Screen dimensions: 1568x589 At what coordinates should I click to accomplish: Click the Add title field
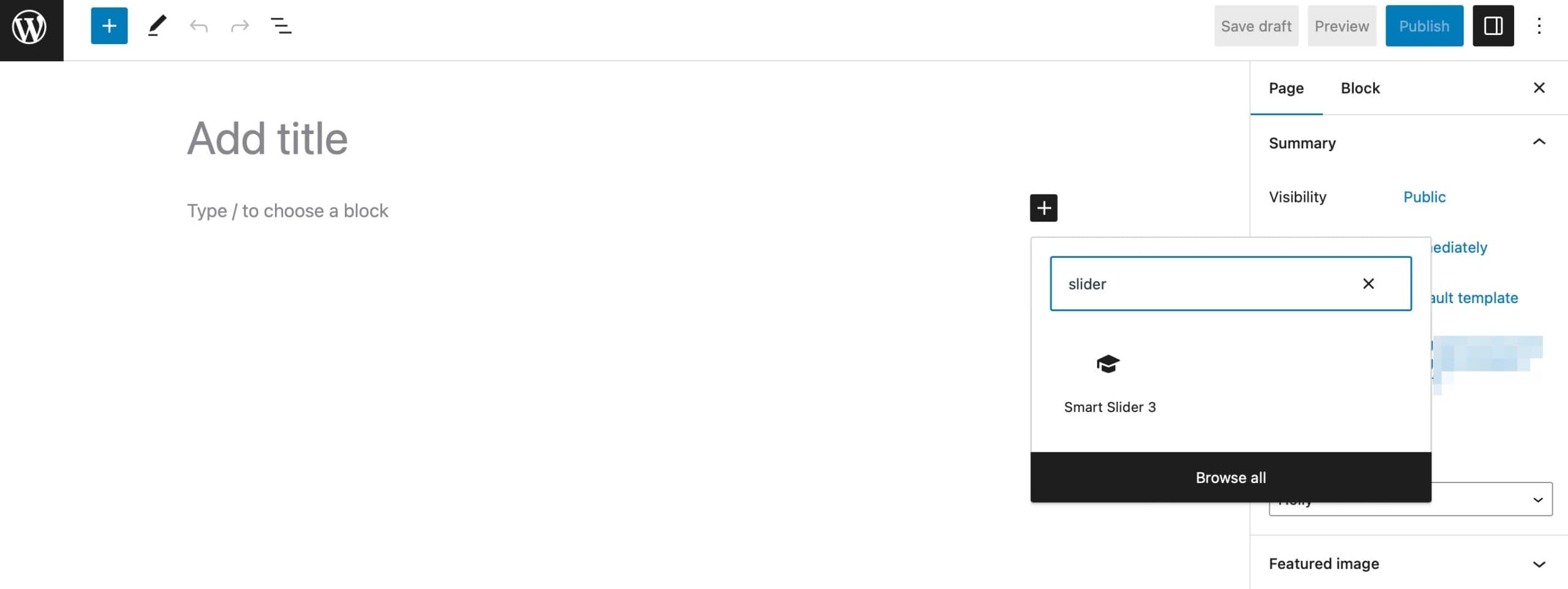[268, 138]
